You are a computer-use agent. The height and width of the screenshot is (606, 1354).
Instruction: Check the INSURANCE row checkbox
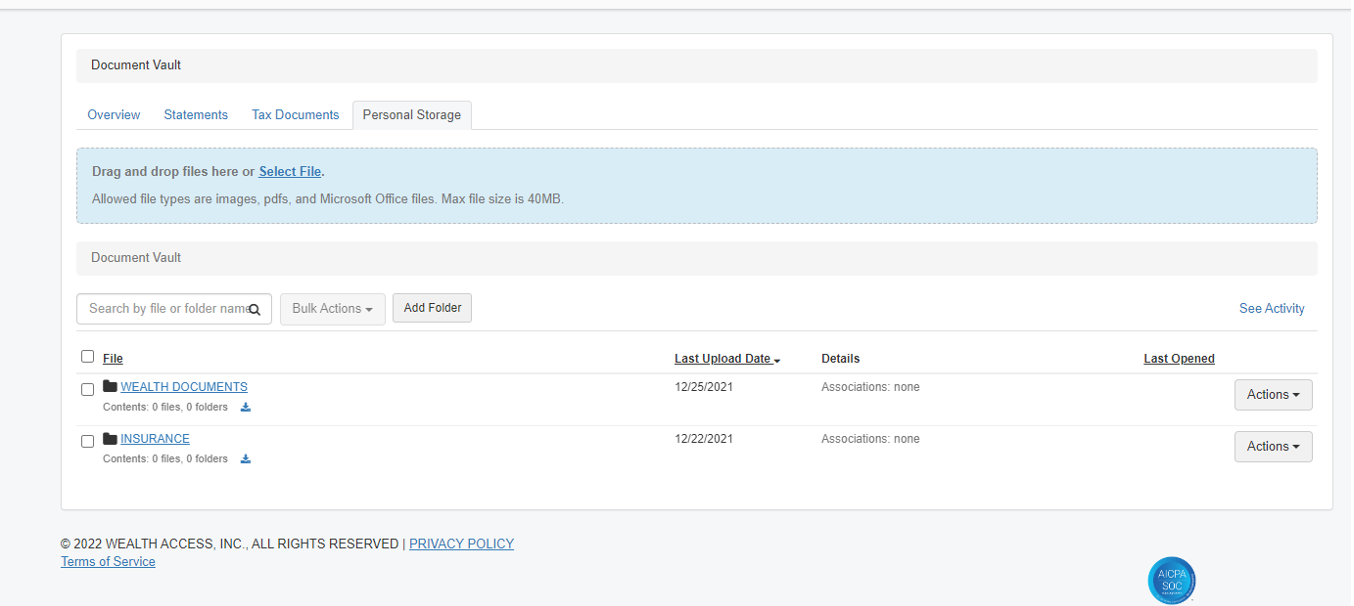point(87,441)
